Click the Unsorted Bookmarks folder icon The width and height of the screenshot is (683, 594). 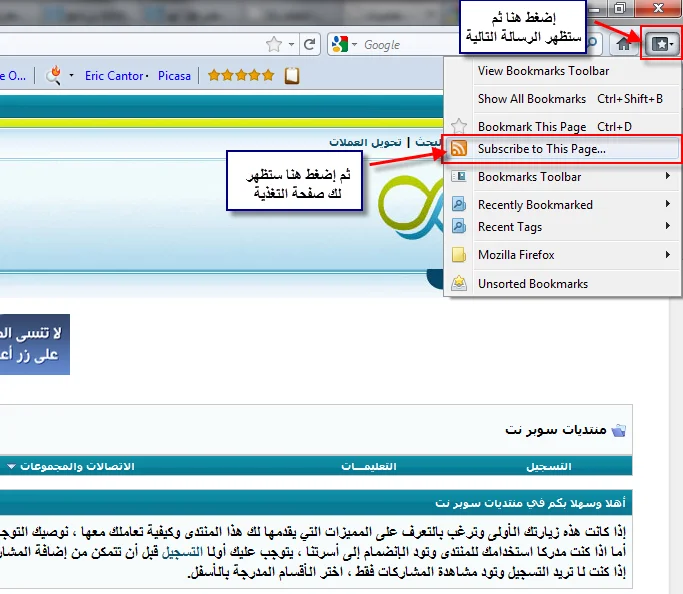click(459, 283)
